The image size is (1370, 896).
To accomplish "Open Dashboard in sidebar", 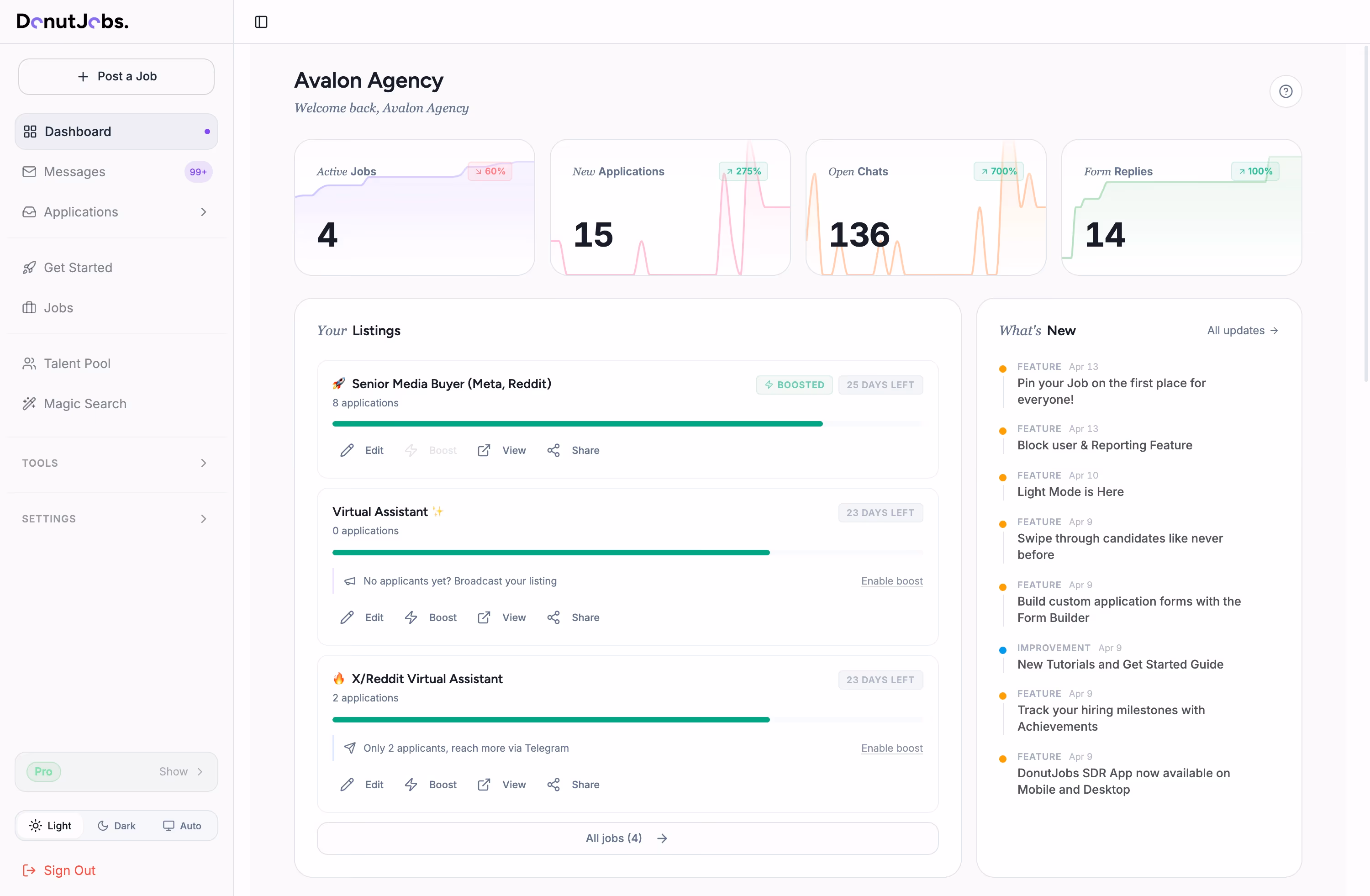I will point(116,131).
